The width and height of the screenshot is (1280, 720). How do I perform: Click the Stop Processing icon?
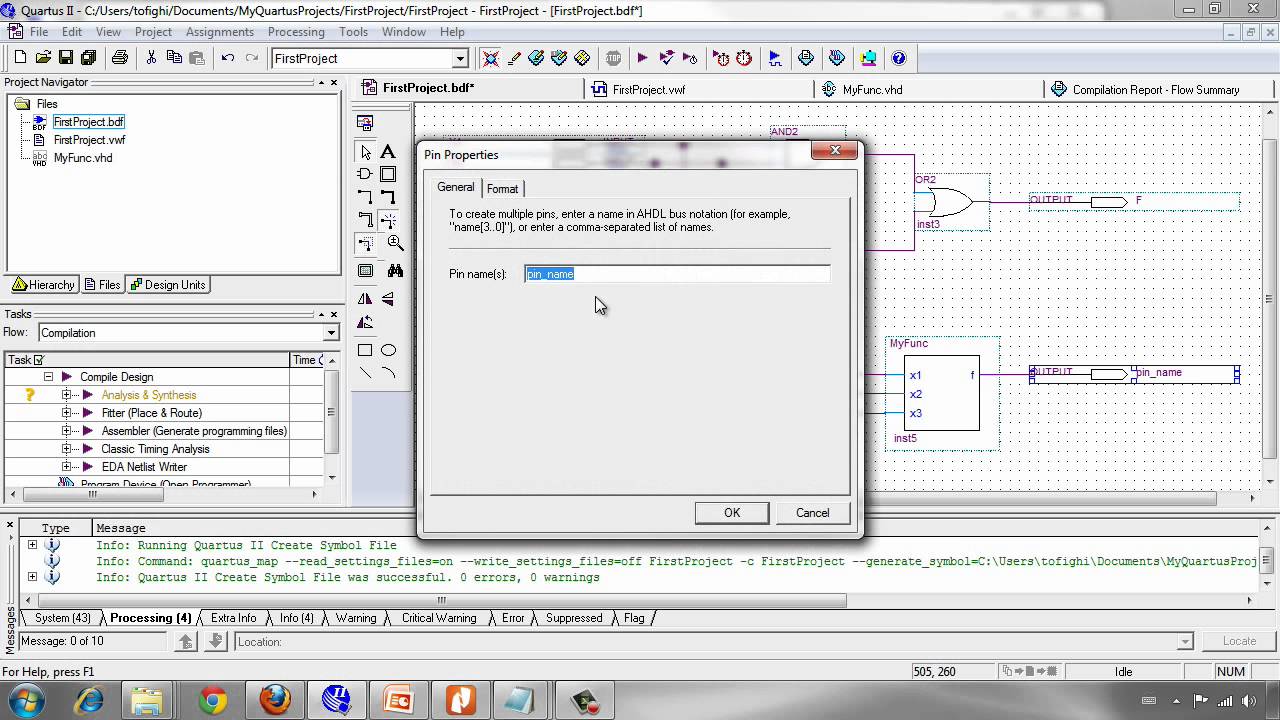[613, 58]
